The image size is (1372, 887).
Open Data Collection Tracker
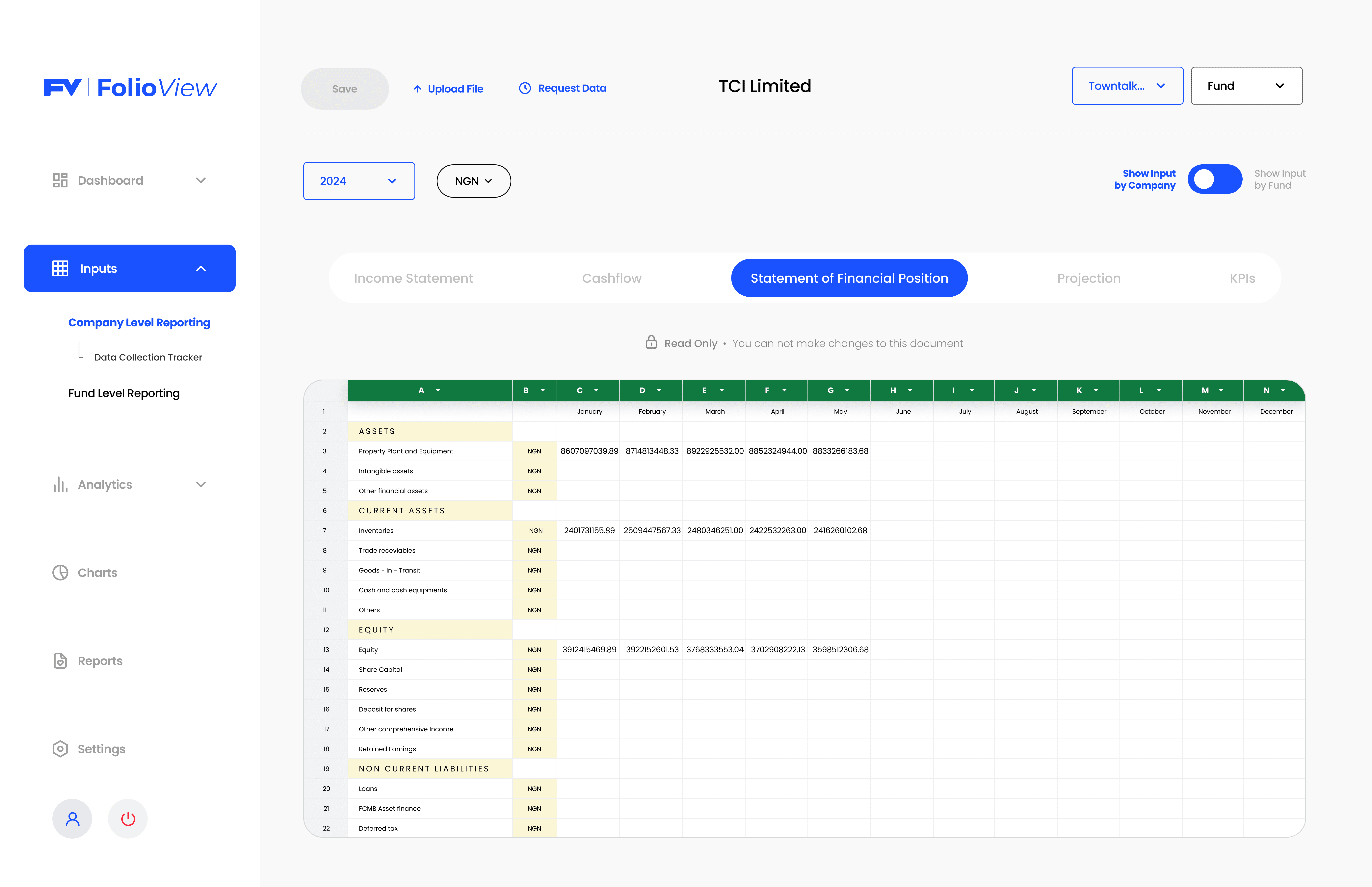coord(148,357)
